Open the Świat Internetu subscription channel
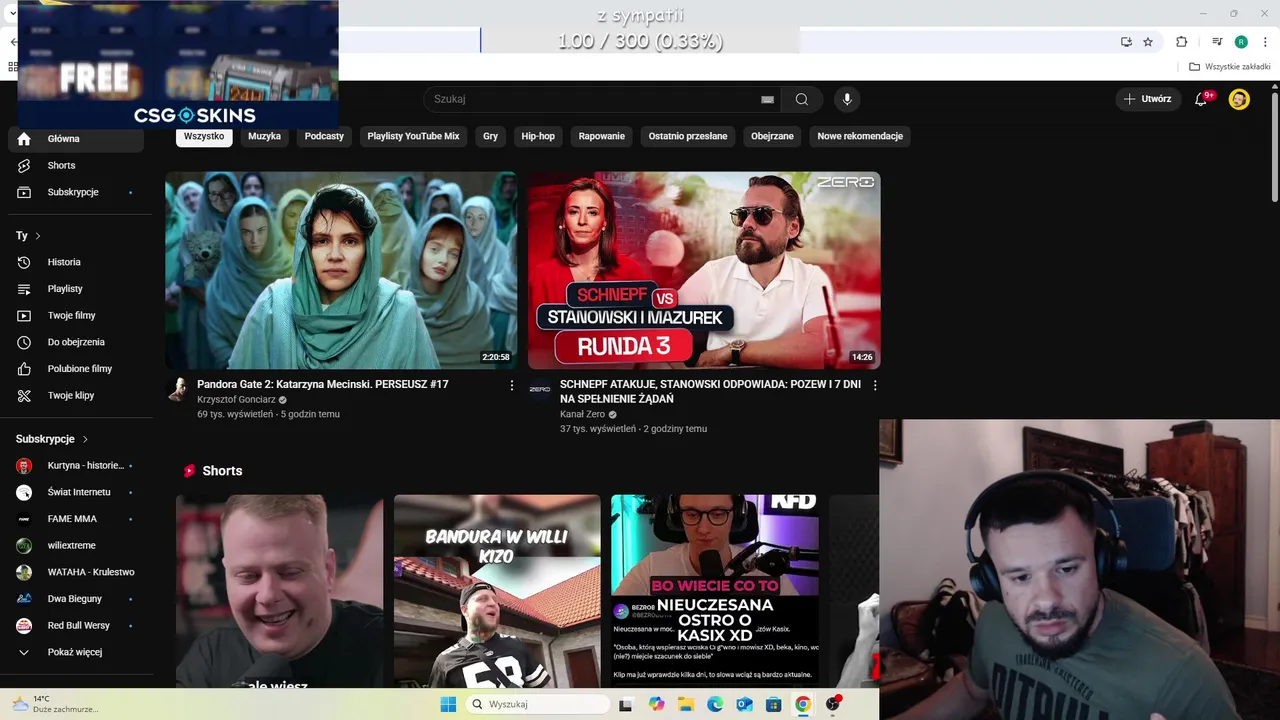 pyautogui.click(x=76, y=492)
